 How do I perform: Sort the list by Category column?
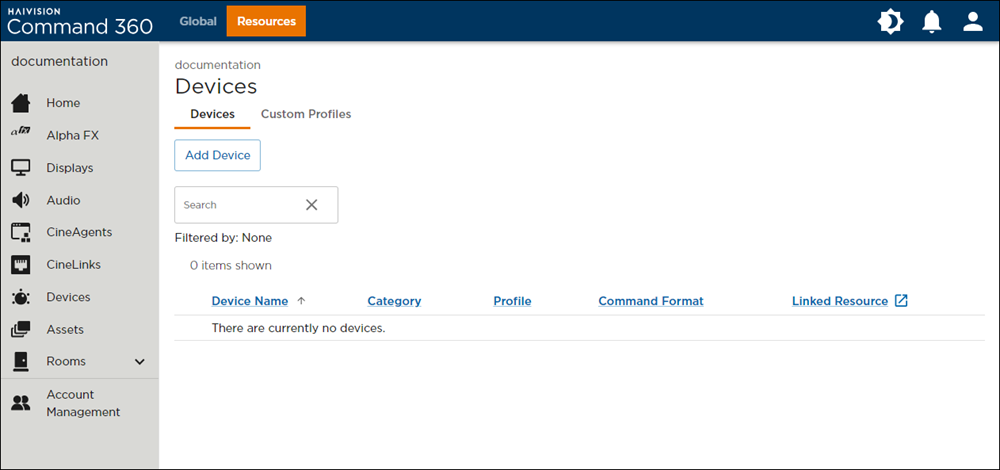coord(394,301)
